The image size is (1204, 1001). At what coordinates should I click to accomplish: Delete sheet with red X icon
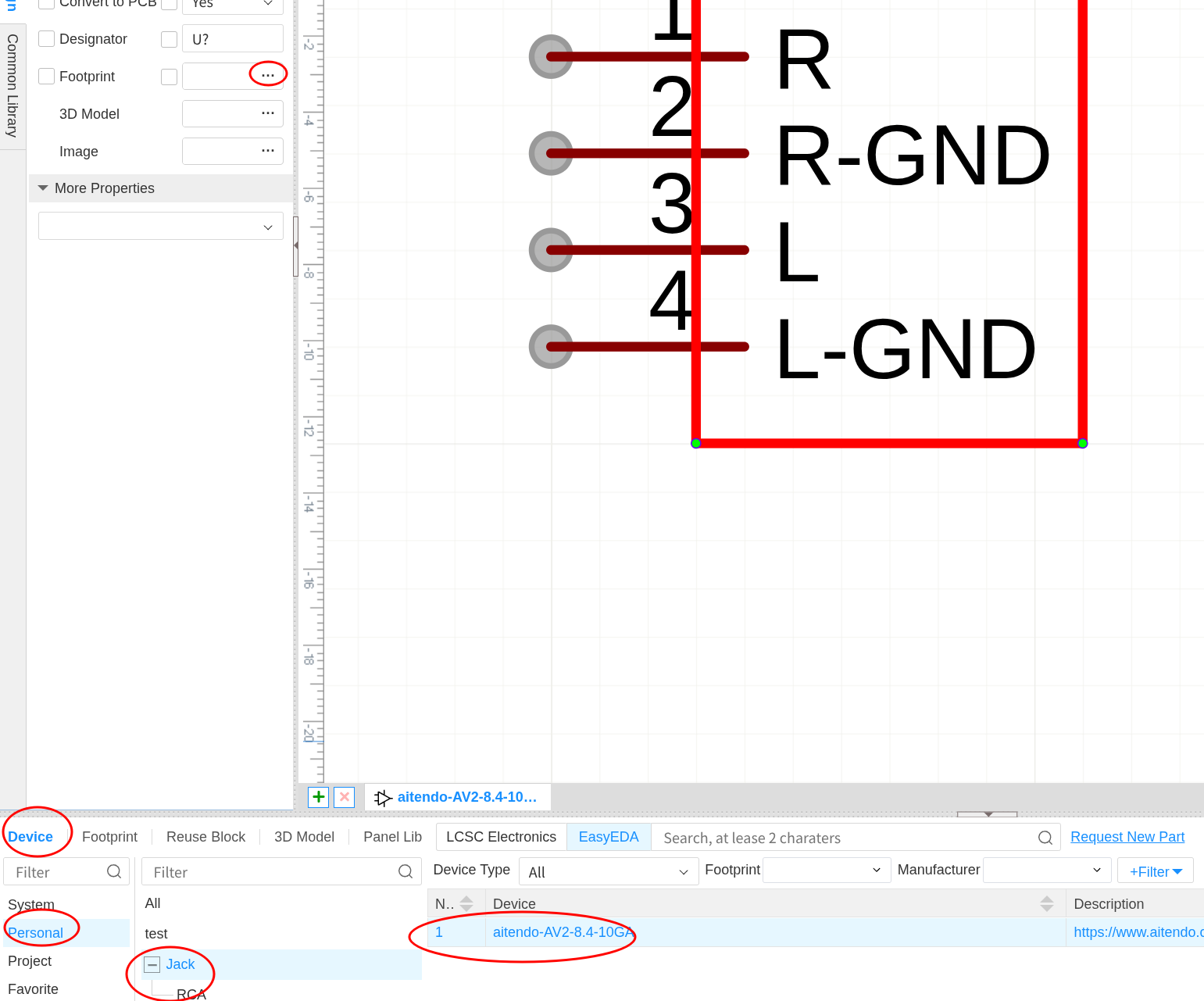tap(345, 797)
